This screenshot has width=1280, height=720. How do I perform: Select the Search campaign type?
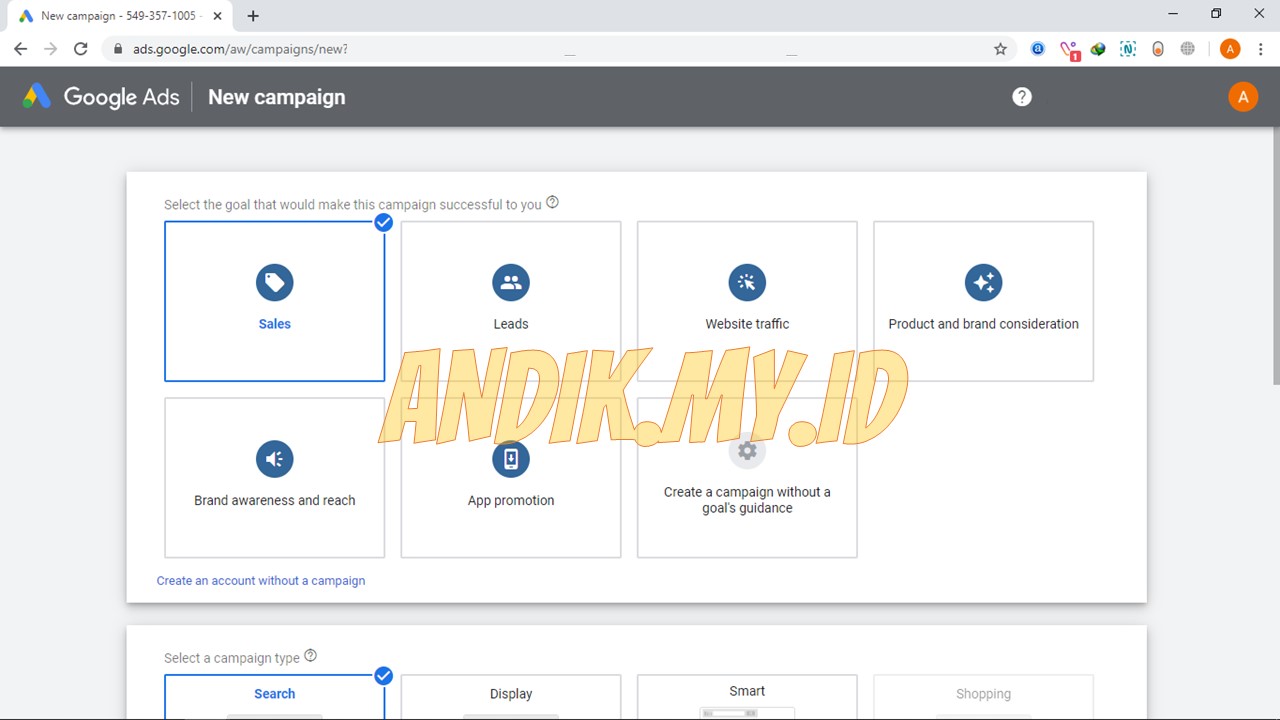coord(274,697)
